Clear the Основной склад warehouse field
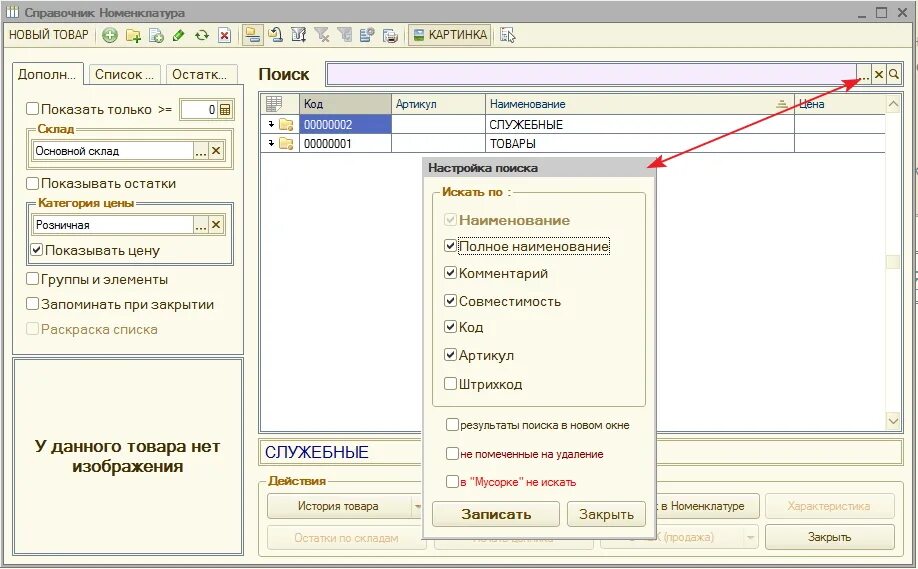 pos(216,151)
